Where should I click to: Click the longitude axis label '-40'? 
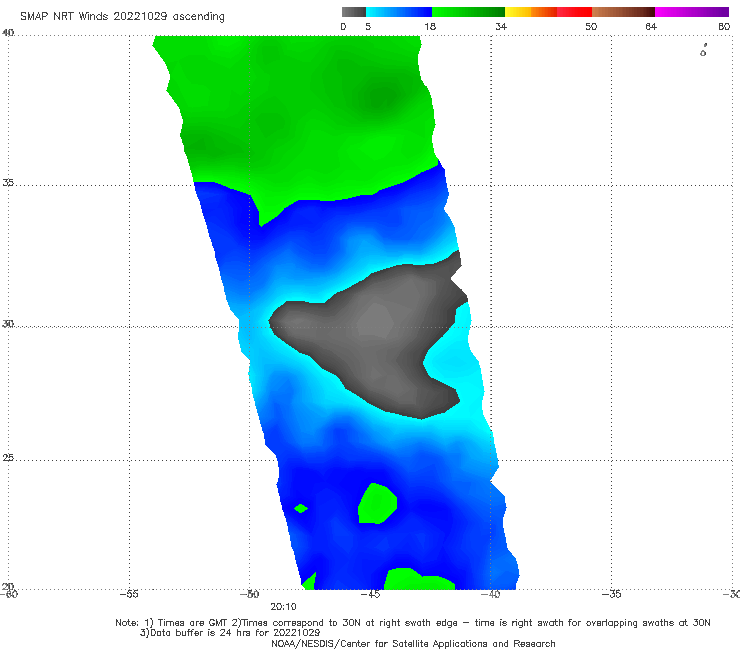pyautogui.click(x=490, y=594)
